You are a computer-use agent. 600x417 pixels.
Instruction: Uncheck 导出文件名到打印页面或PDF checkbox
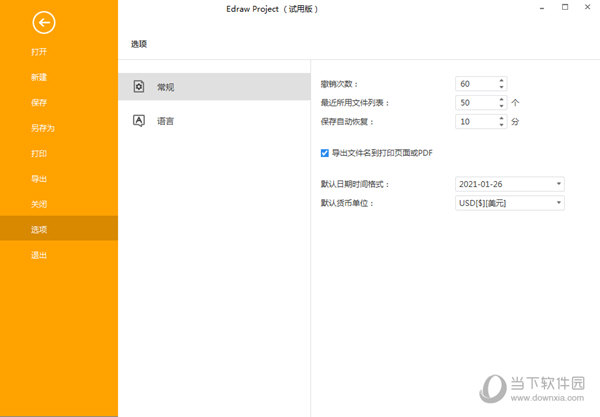point(324,153)
